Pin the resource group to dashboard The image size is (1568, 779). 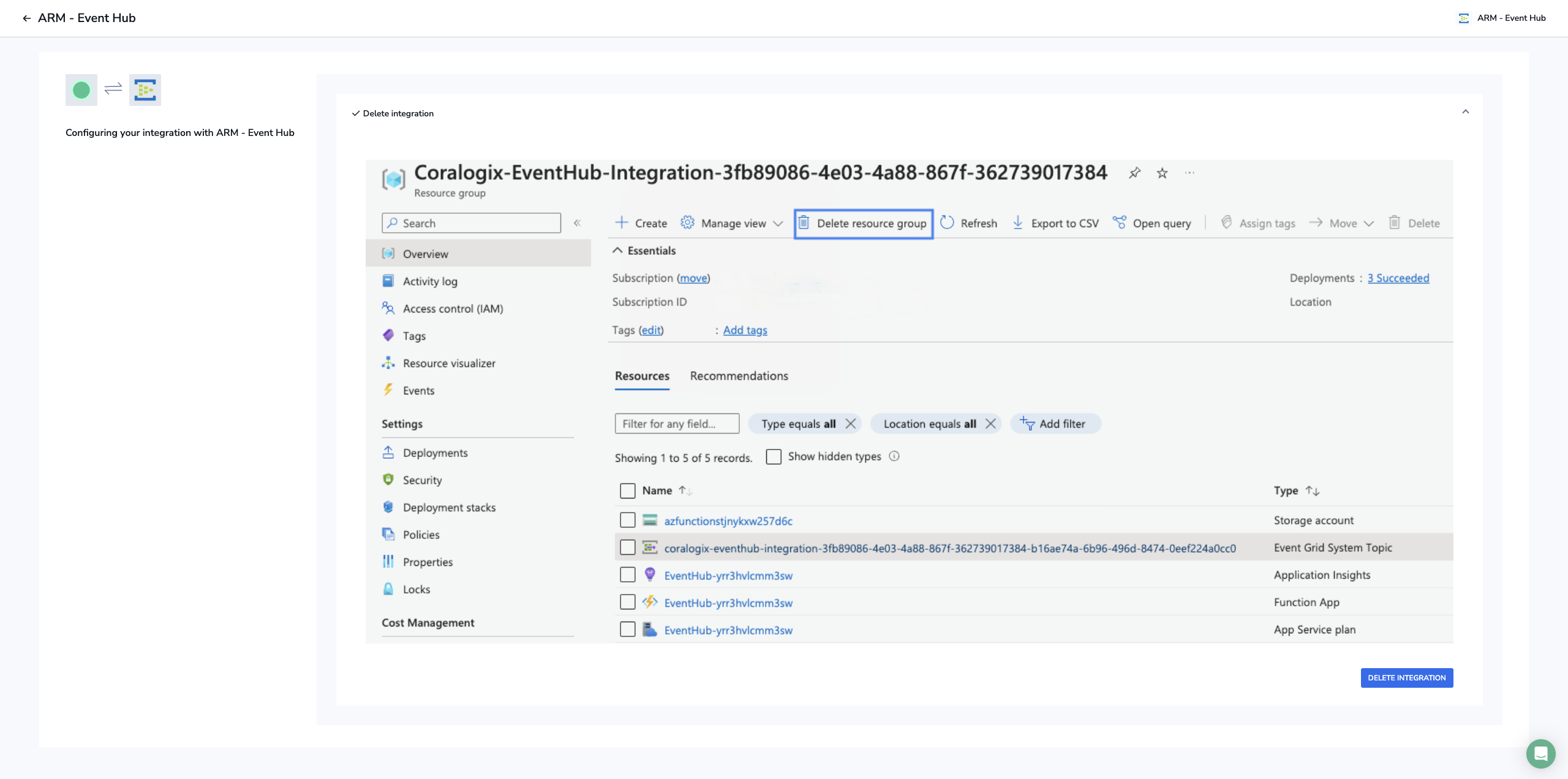1134,173
